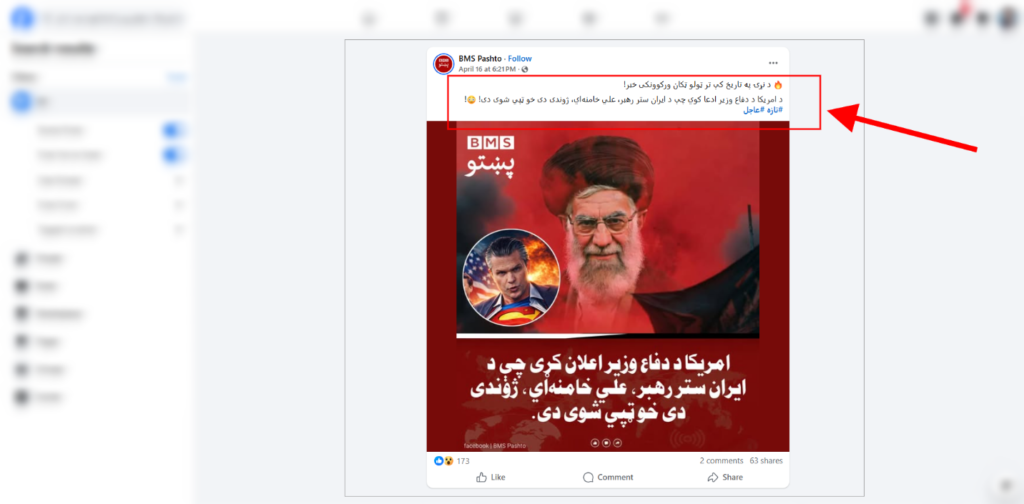Click the Comment speech bubble icon
1024x504 pixels.
click(x=588, y=477)
